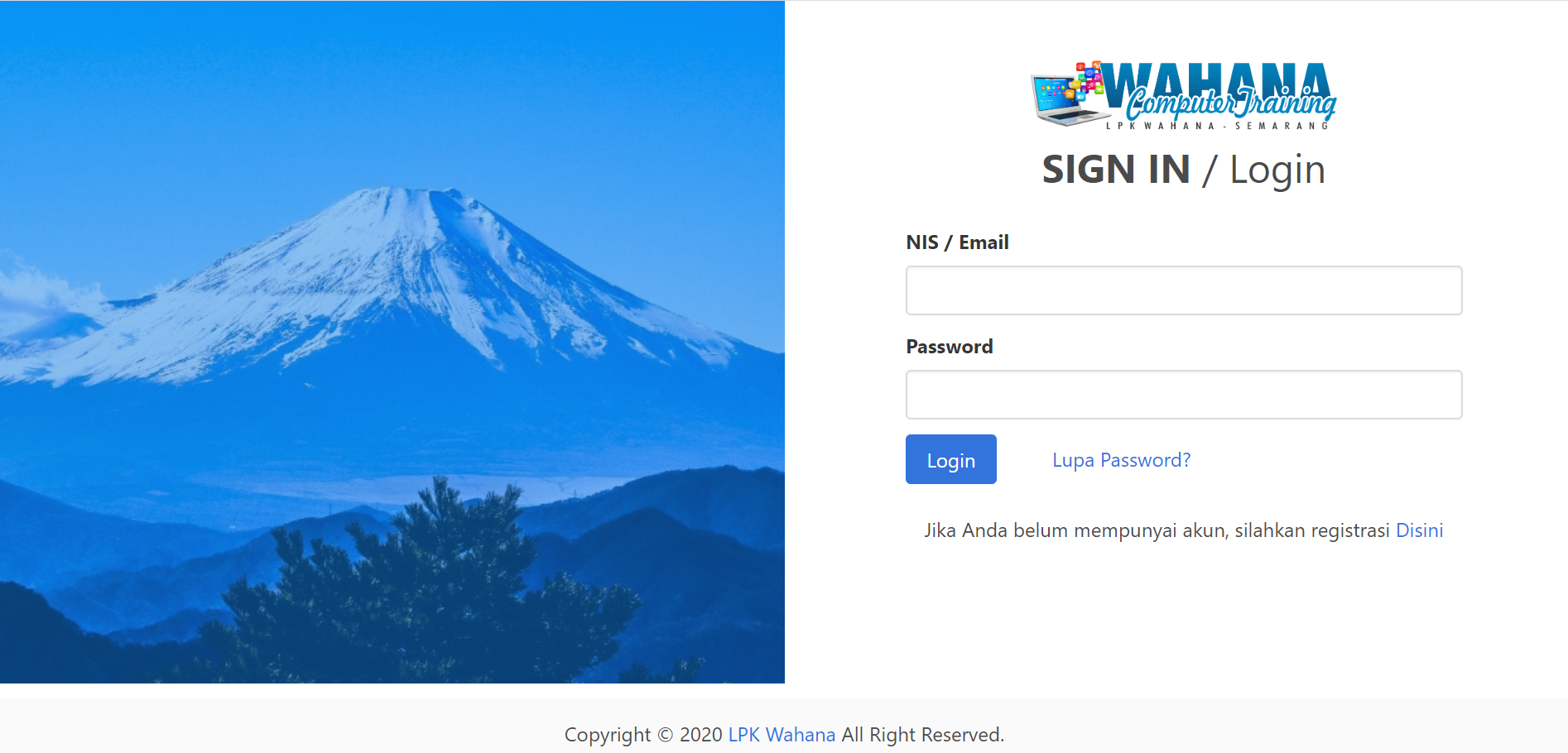Click the blue Login button
This screenshot has width=1568, height=753.
(951, 459)
